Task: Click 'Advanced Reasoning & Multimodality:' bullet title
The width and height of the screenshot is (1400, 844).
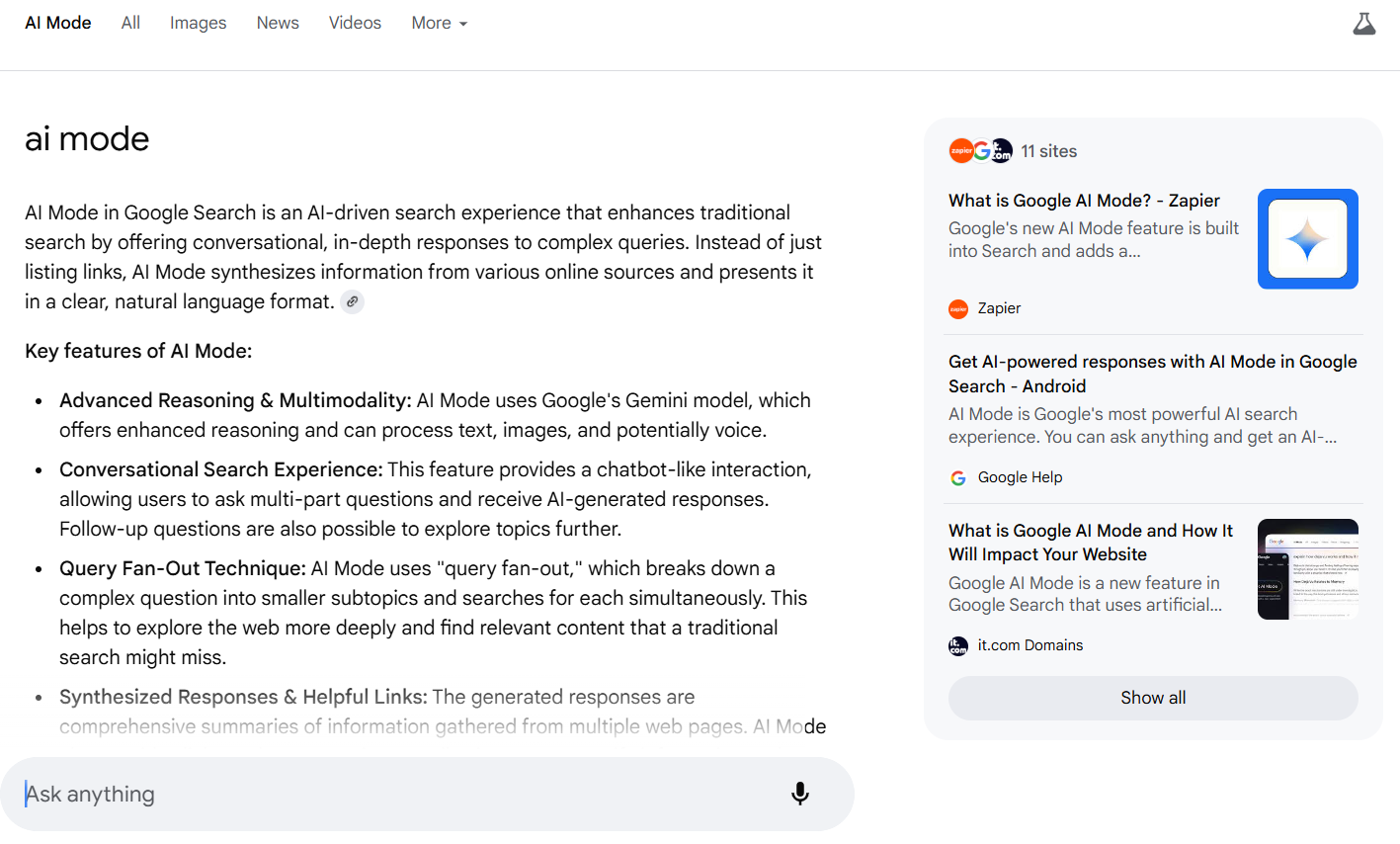Action: [x=235, y=400]
